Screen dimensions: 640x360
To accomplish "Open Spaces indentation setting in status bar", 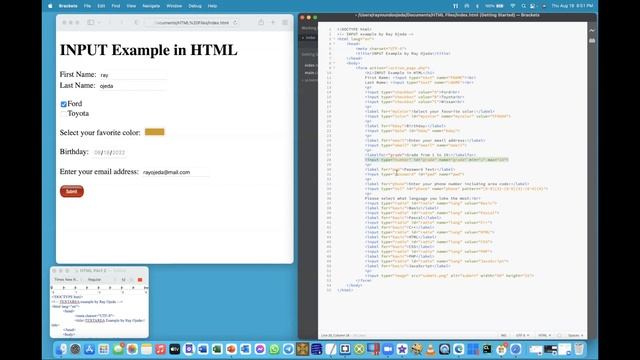I will [x=576, y=336].
